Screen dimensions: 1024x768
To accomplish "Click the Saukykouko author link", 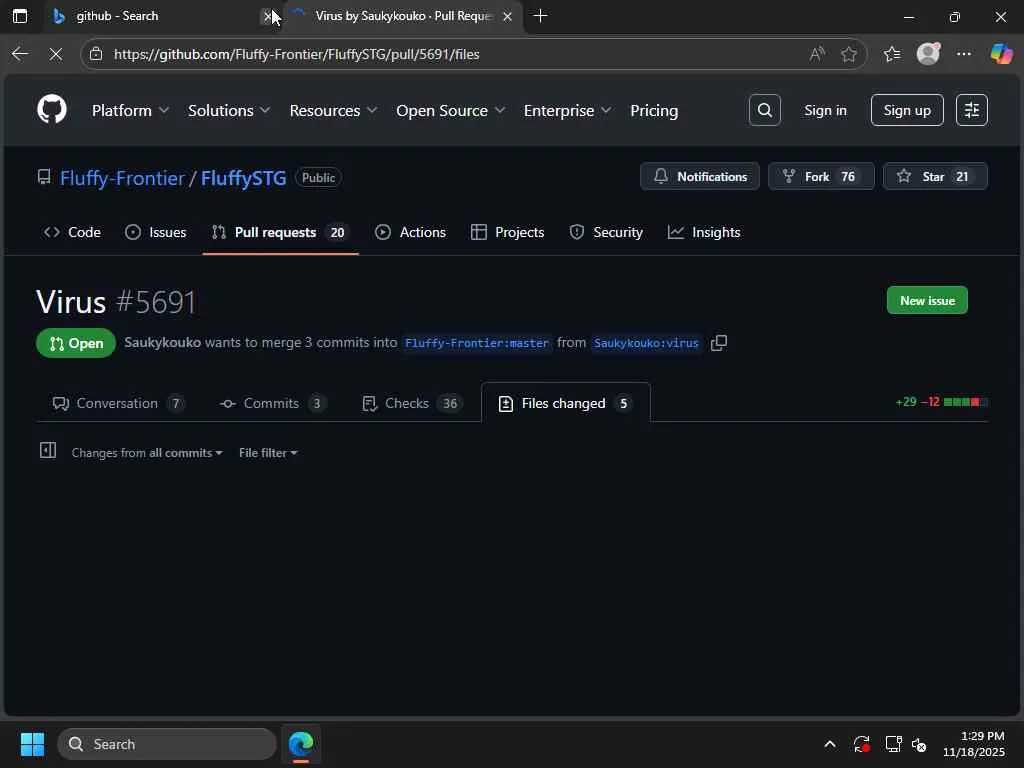I will coord(163,342).
